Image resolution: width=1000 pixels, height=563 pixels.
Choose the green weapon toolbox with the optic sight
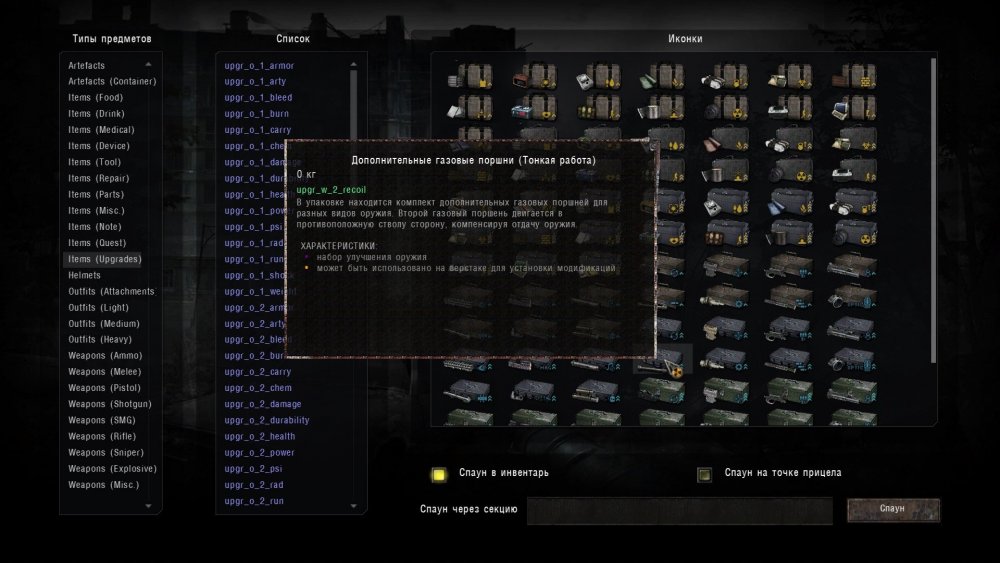click(726, 391)
